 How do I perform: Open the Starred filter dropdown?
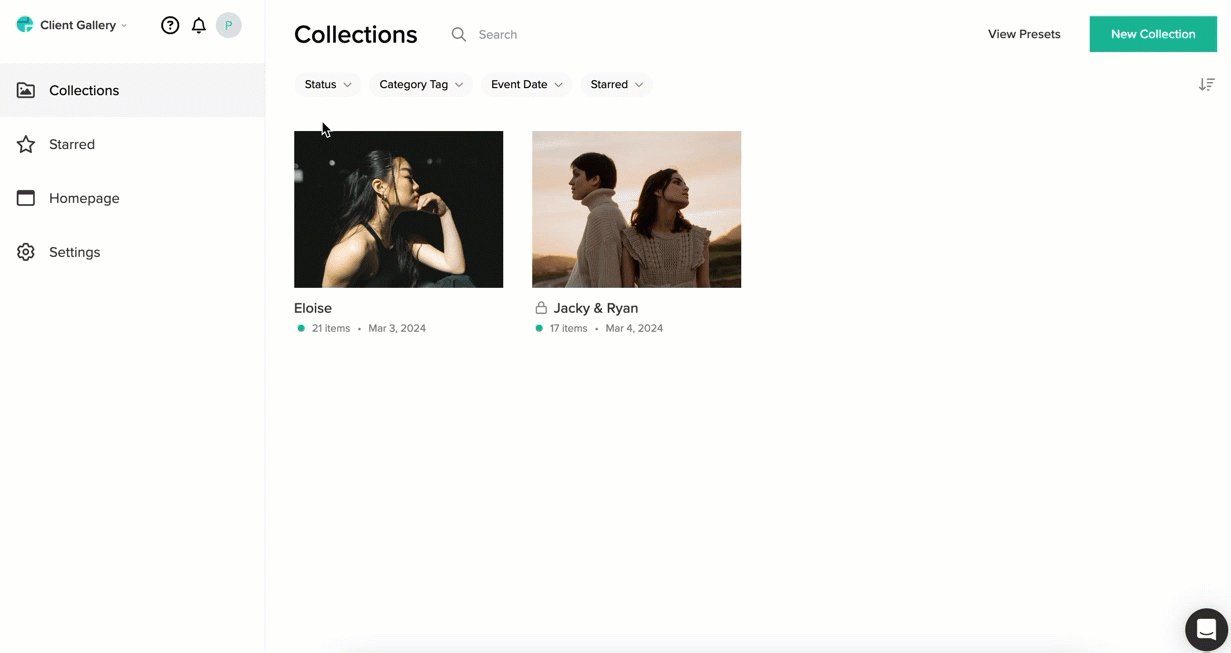click(x=616, y=84)
